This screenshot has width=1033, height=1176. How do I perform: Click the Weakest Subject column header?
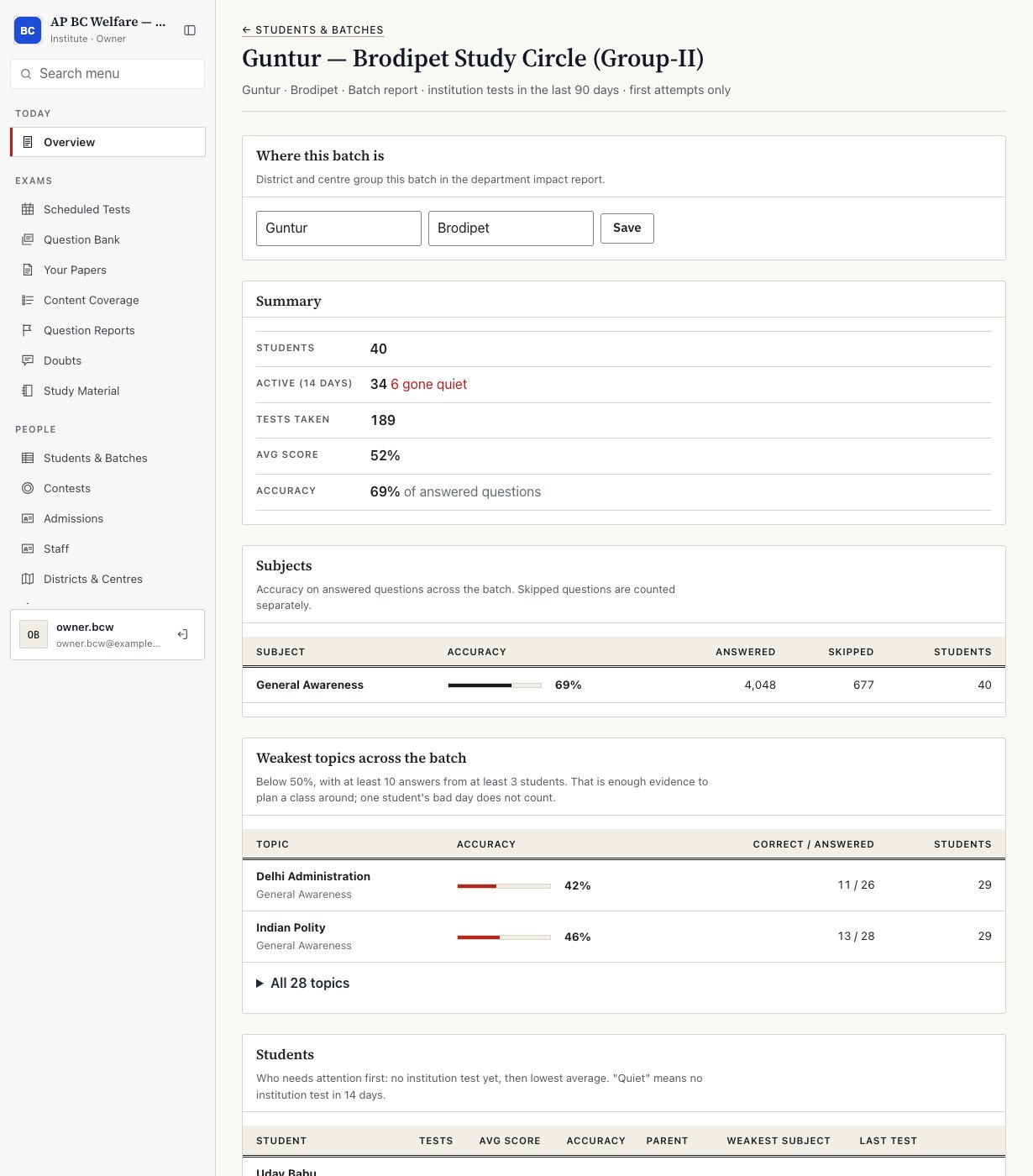pos(779,1141)
